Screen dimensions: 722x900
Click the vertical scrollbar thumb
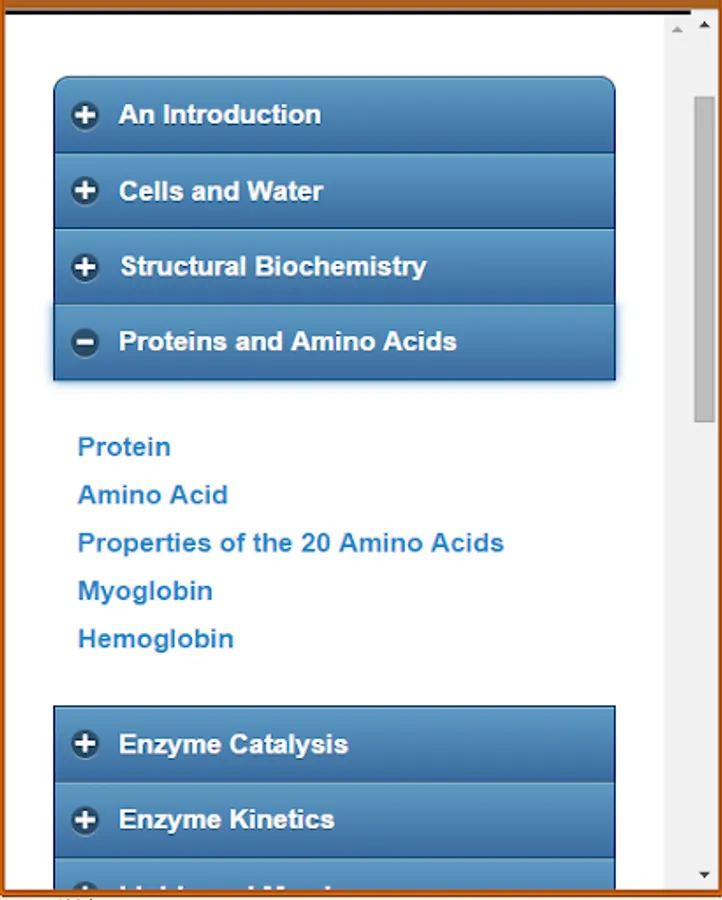coord(704,260)
